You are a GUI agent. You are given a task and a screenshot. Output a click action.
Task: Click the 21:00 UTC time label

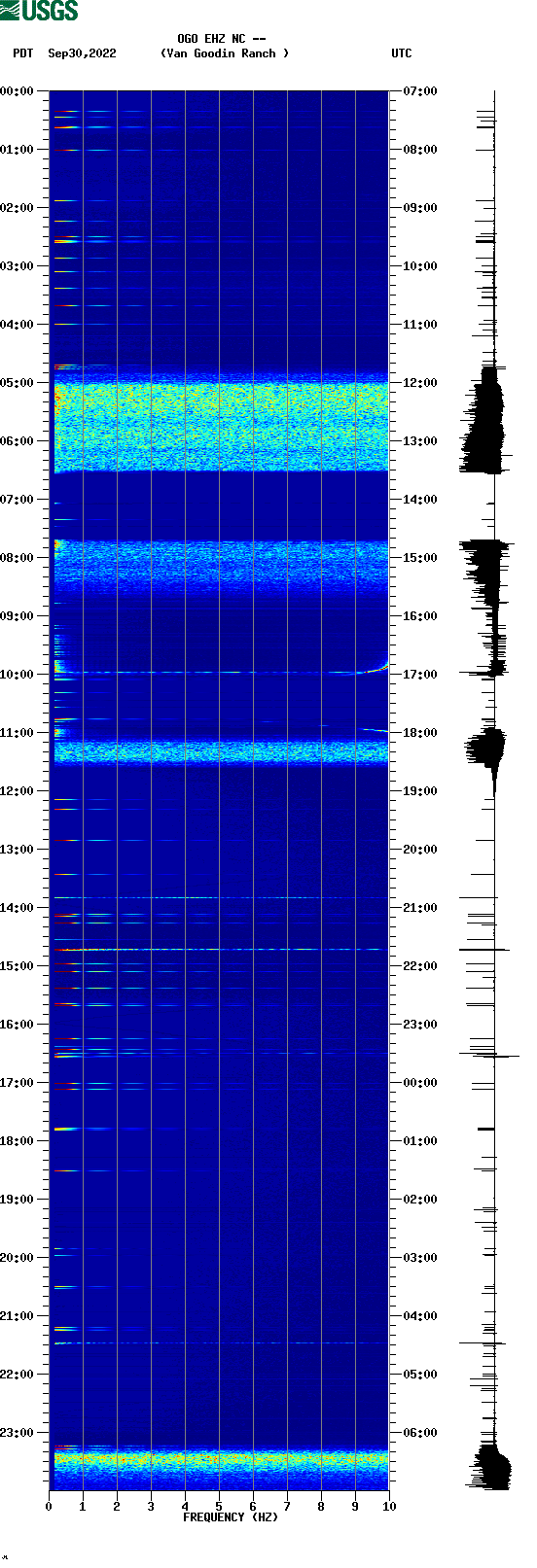point(420,908)
